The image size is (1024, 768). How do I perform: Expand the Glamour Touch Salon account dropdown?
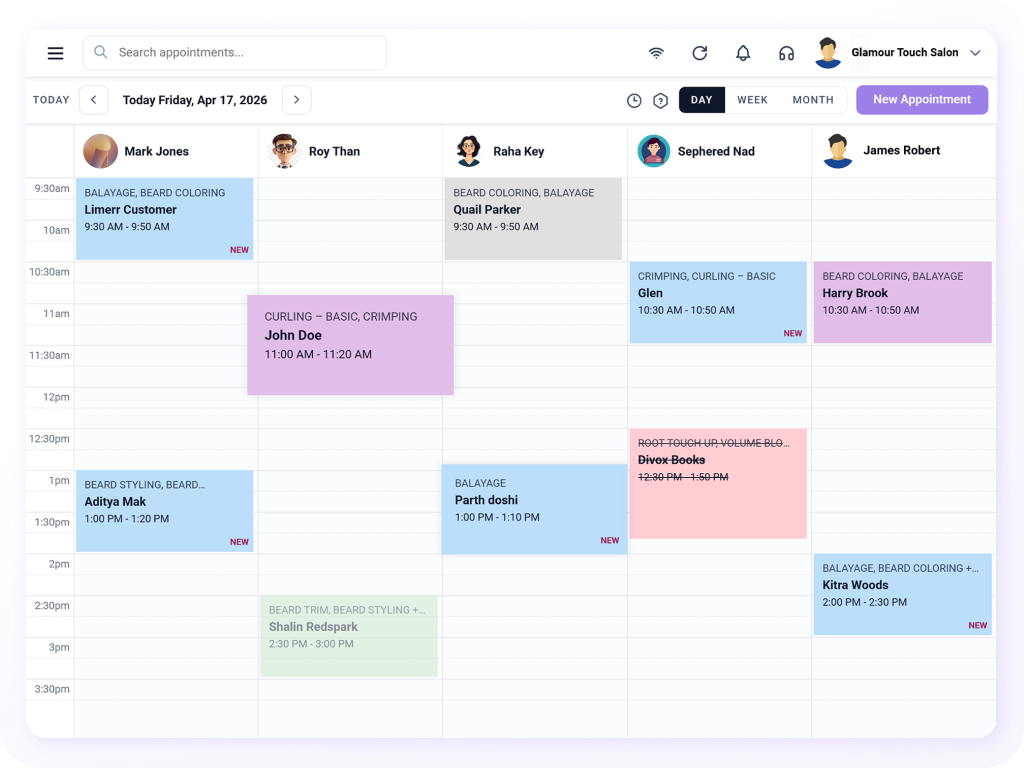coord(975,53)
